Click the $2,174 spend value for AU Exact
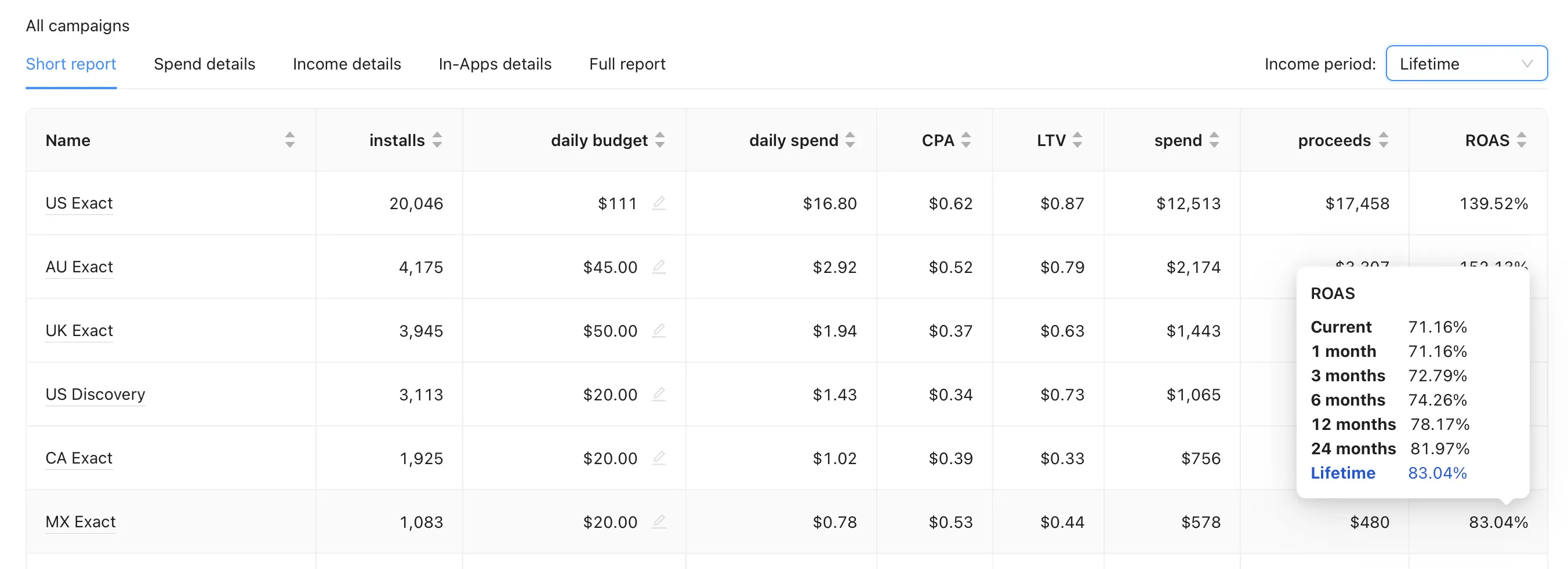This screenshot has width=1568, height=569. tap(1193, 268)
